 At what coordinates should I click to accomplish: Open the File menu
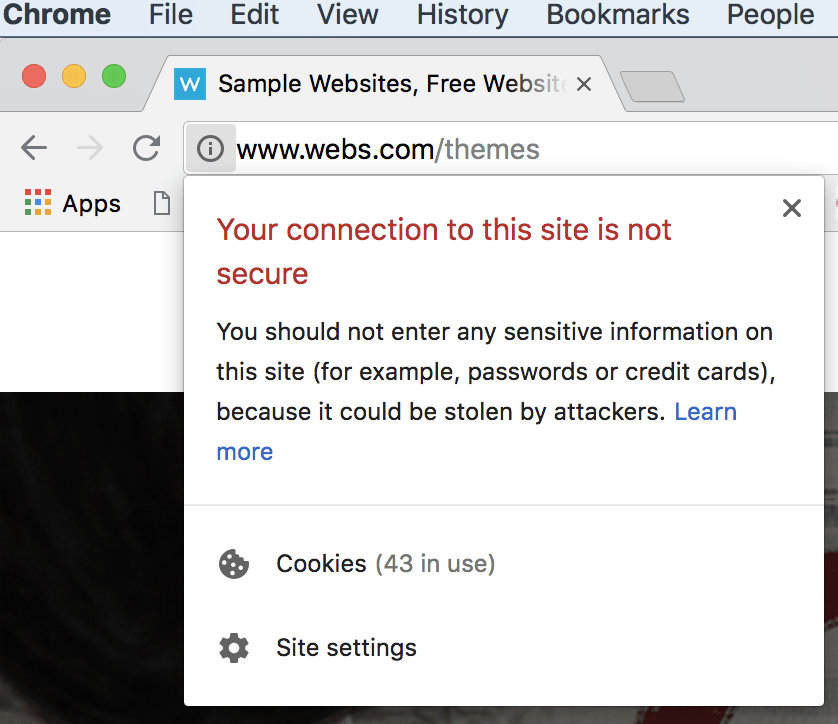click(x=170, y=14)
